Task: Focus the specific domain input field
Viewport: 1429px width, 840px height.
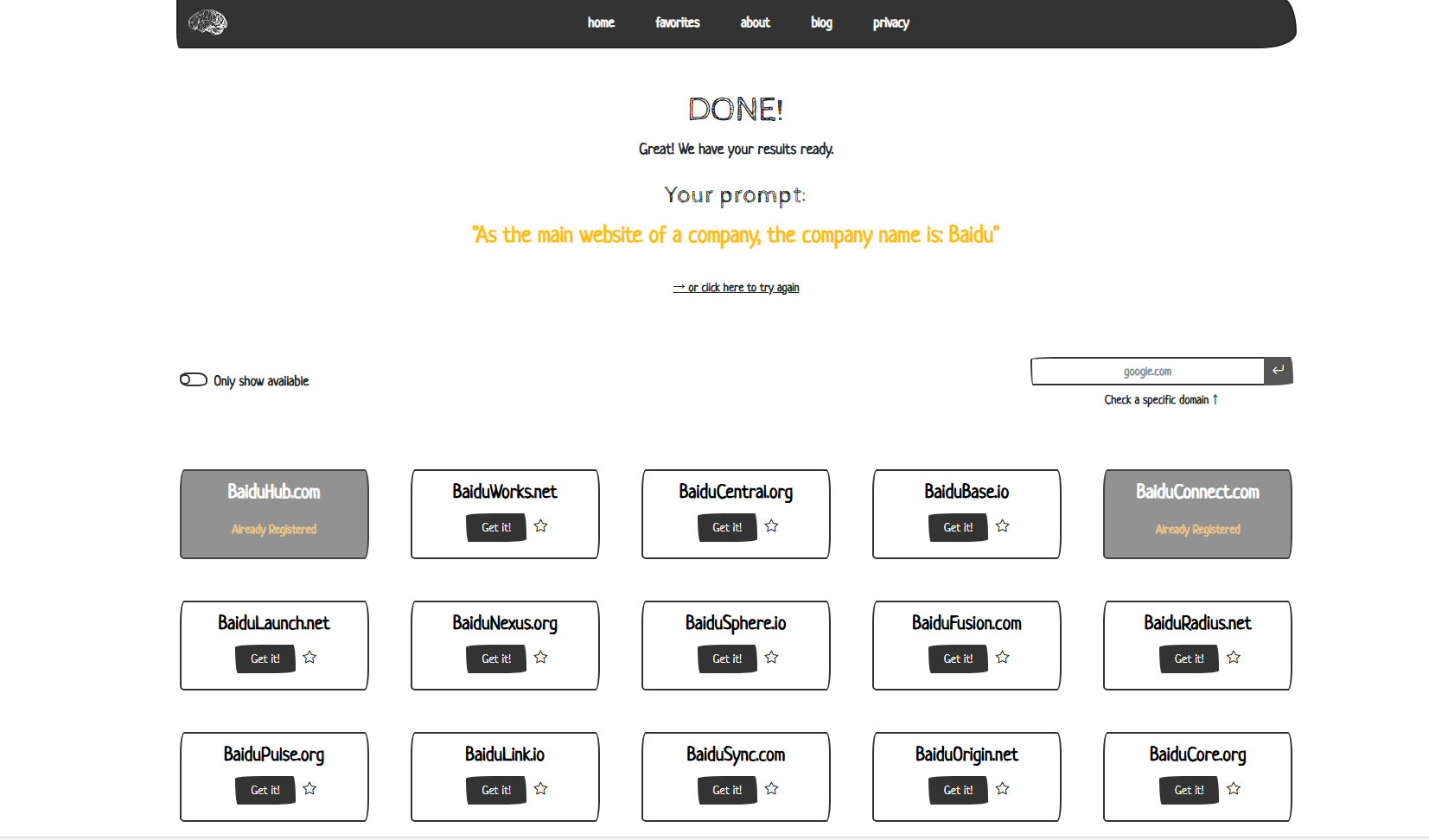Action: [1147, 372]
